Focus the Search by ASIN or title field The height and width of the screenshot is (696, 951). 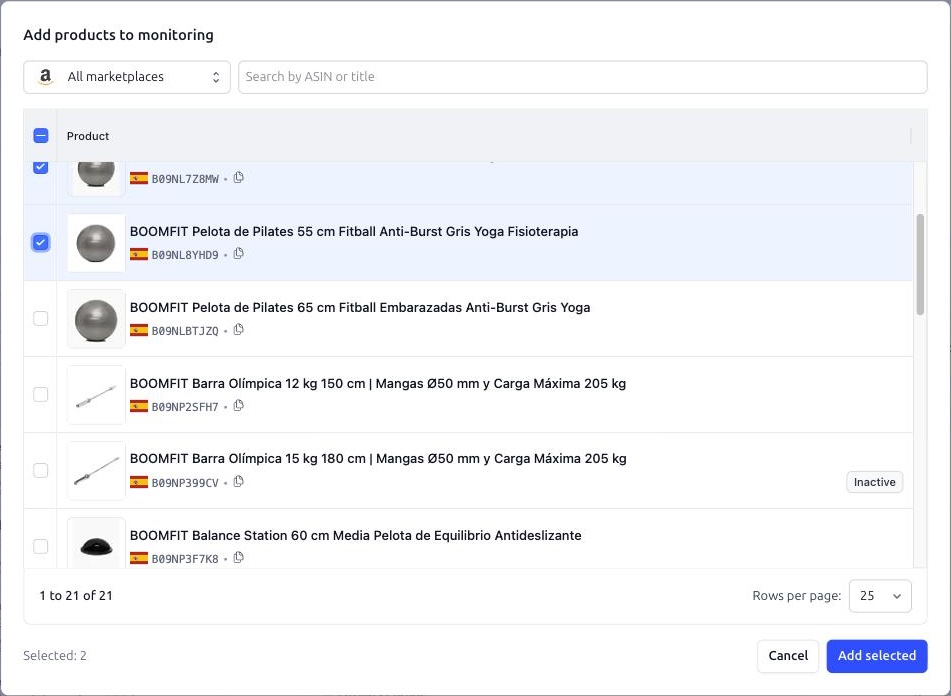pos(583,77)
